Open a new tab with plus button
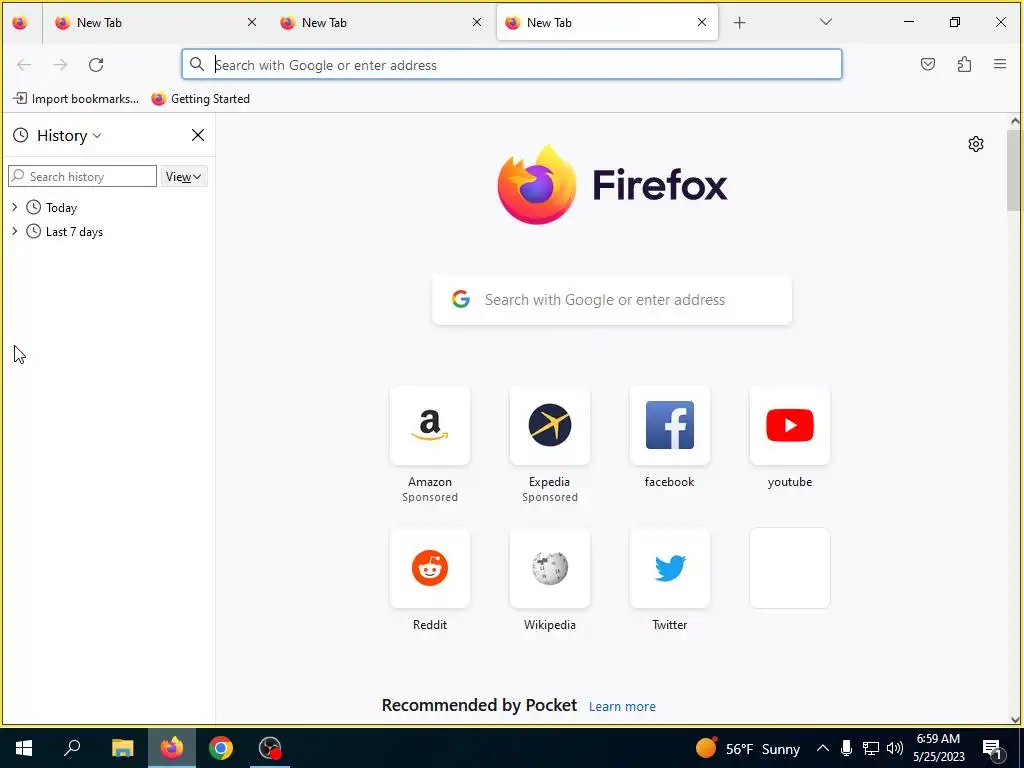Viewport: 1024px width, 768px height. [739, 23]
